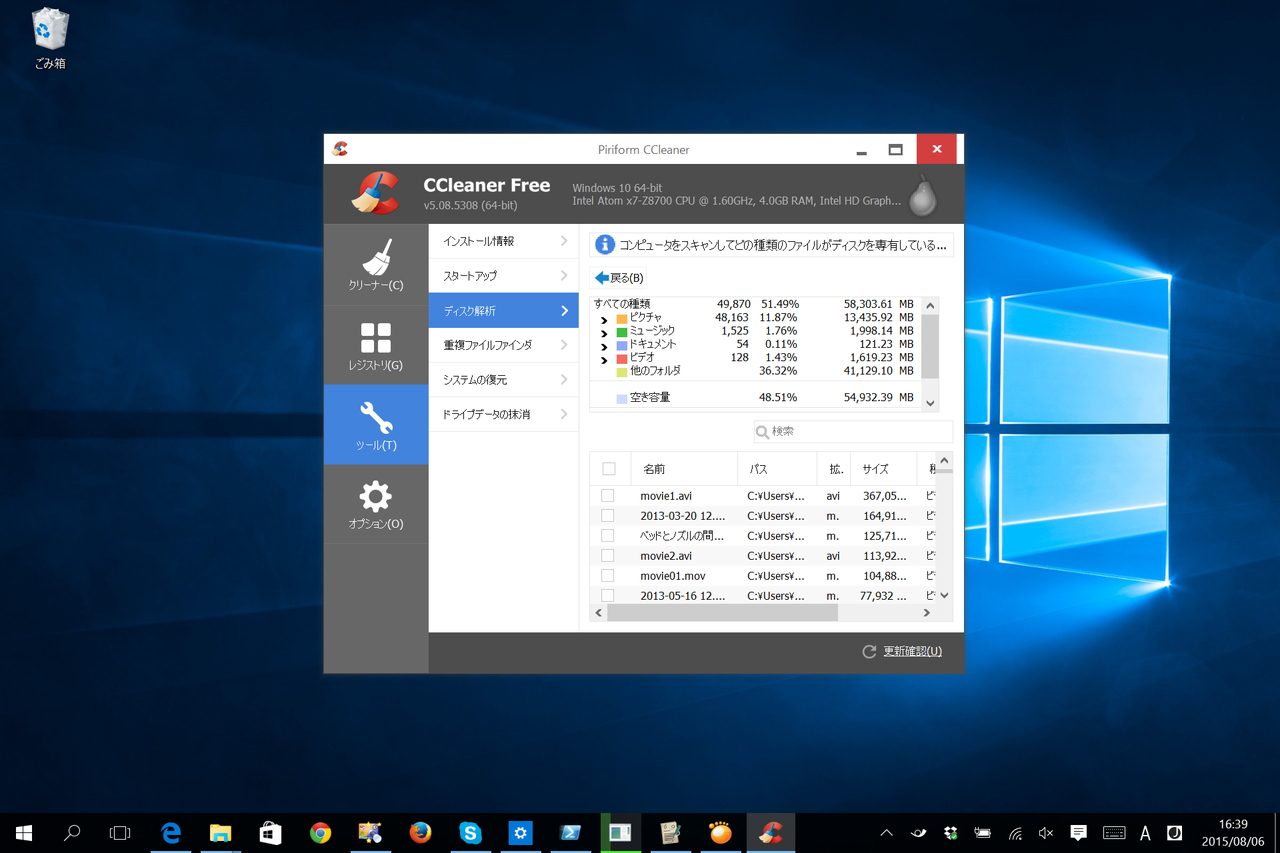Expand the ミュージック (Music) category
The image size is (1280, 853).
pos(604,333)
